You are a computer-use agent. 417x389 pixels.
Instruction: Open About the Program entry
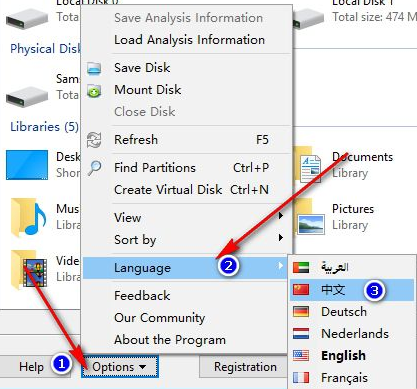[185, 340]
